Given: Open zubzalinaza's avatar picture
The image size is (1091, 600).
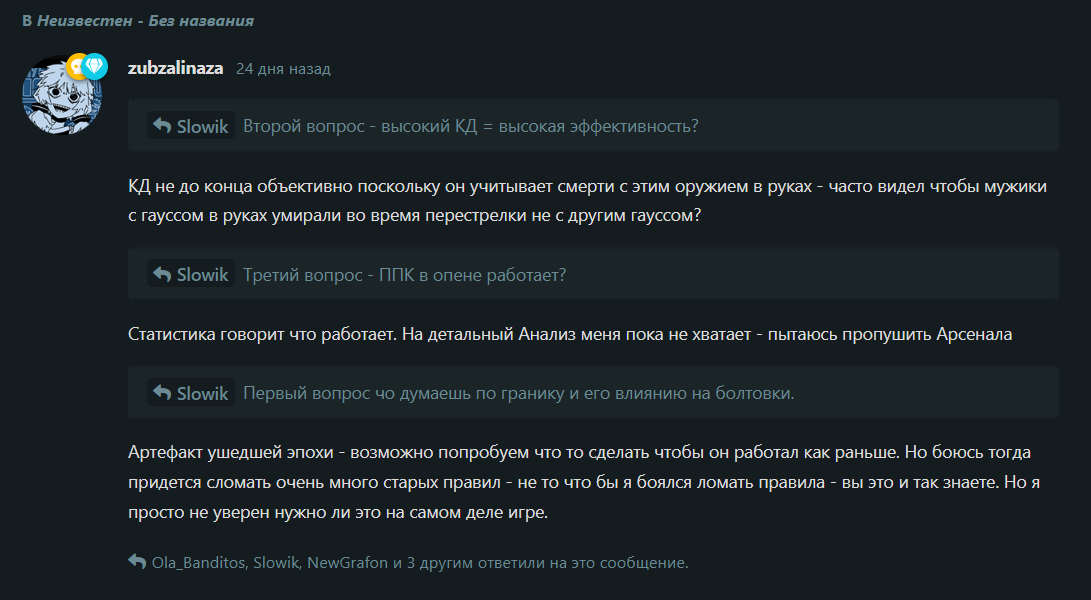Looking at the screenshot, I should pos(62,95).
